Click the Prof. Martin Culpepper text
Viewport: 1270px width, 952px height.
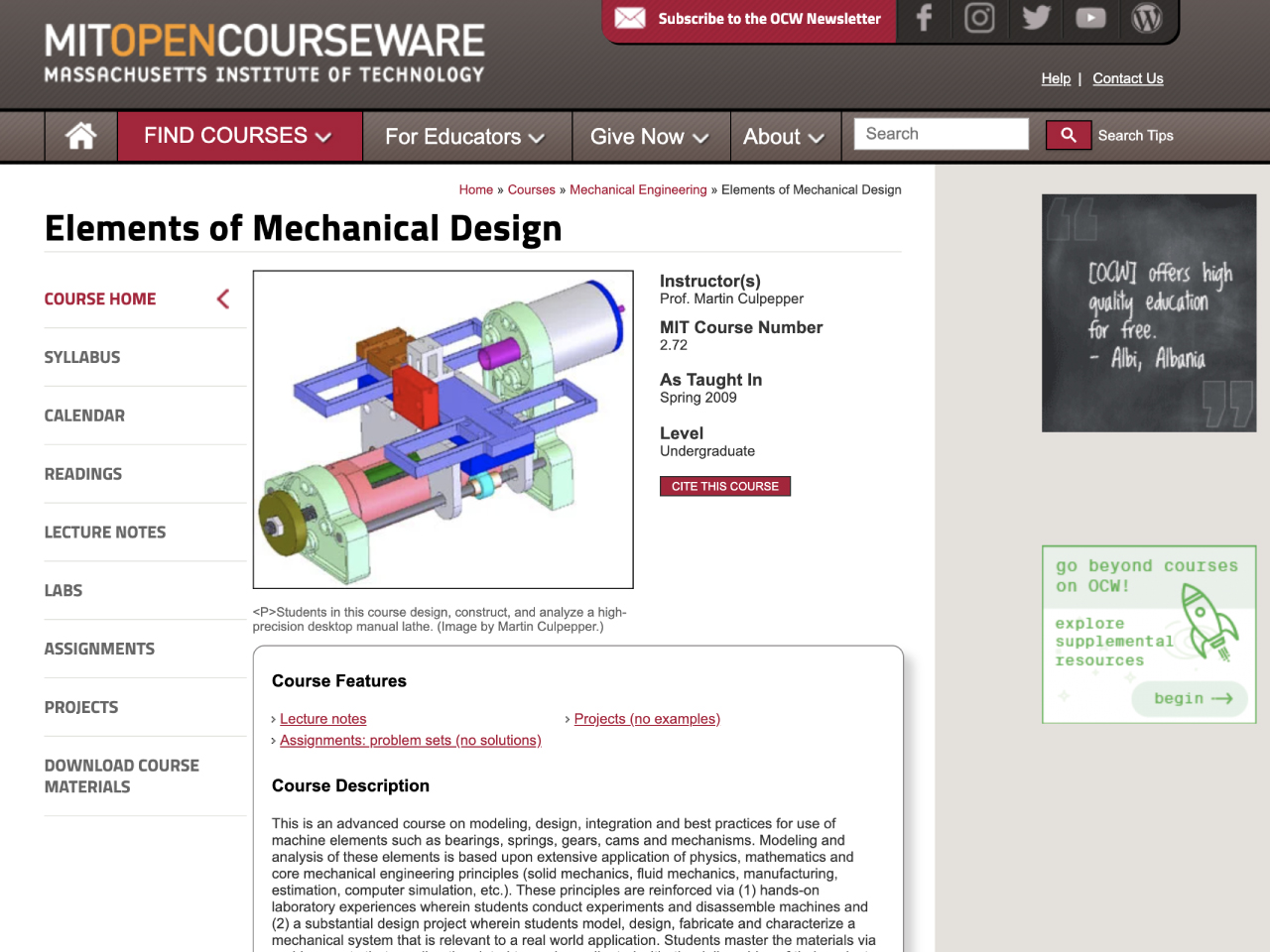pos(732,298)
